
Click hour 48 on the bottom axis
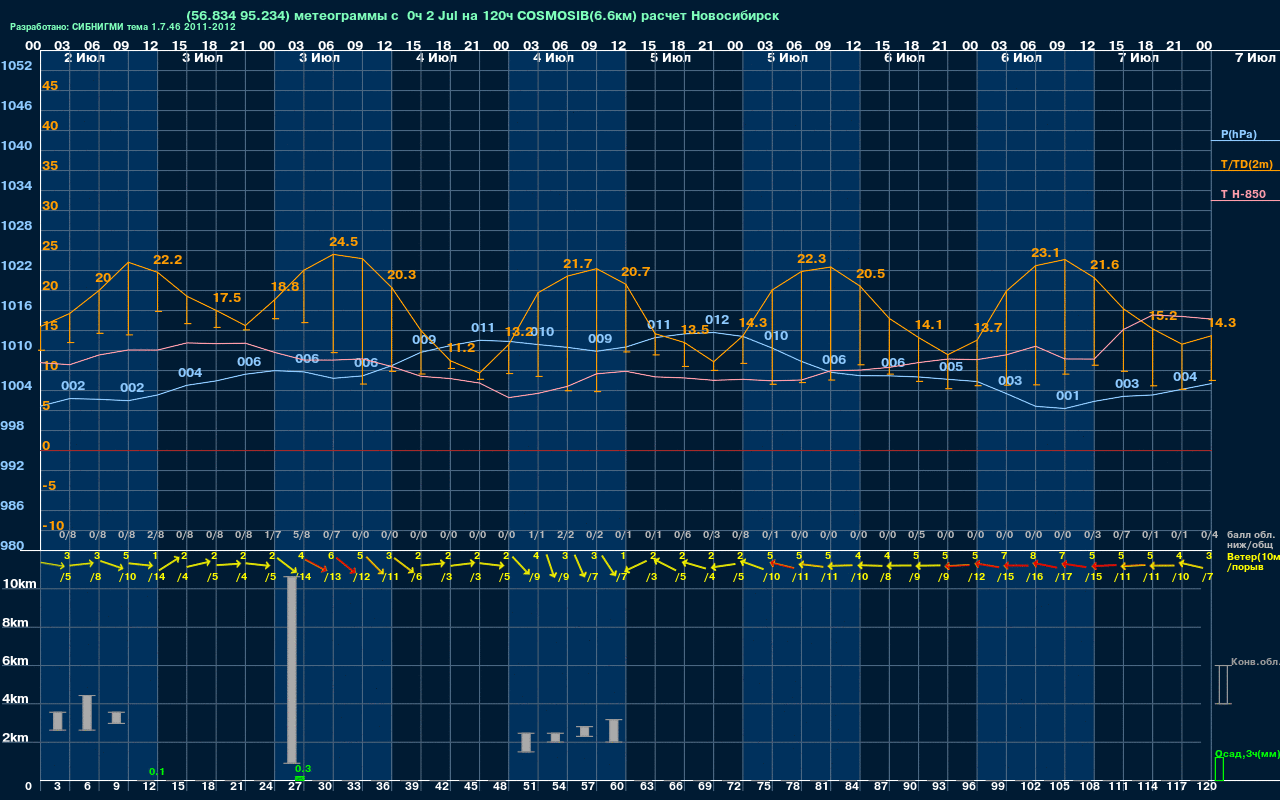coord(500,787)
